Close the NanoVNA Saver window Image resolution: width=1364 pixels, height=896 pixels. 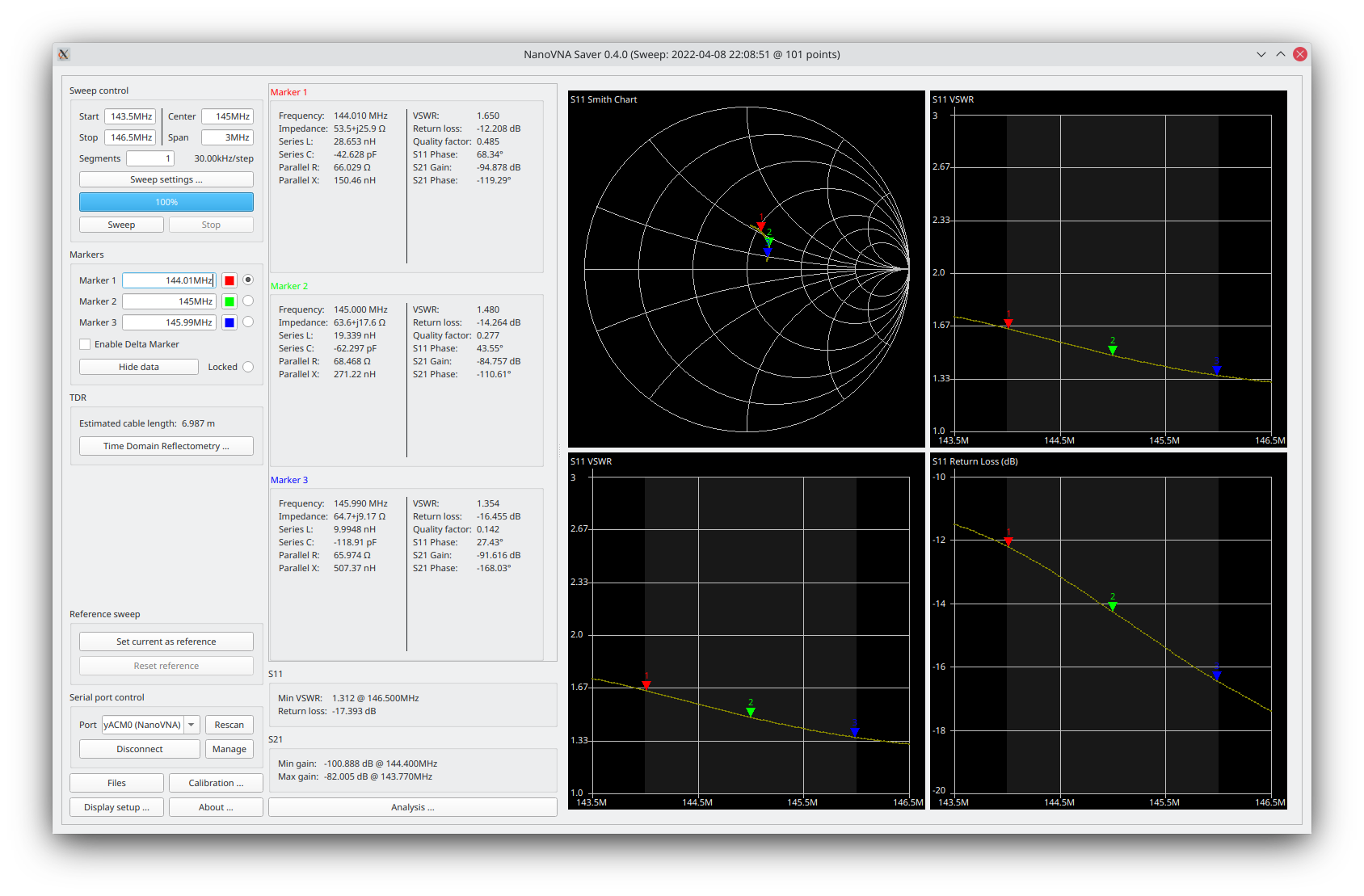pyautogui.click(x=1300, y=54)
